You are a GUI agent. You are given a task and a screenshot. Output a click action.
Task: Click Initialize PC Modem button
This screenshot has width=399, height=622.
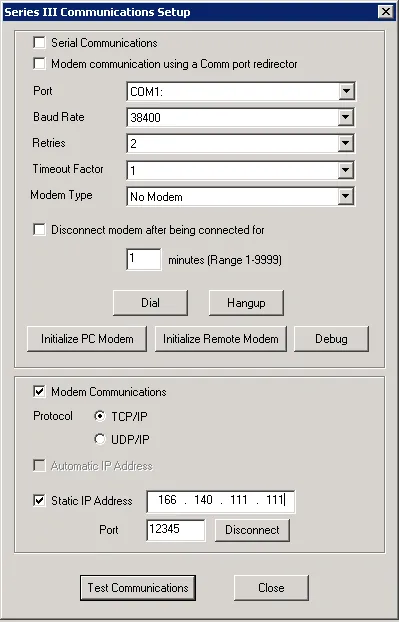tap(87, 339)
